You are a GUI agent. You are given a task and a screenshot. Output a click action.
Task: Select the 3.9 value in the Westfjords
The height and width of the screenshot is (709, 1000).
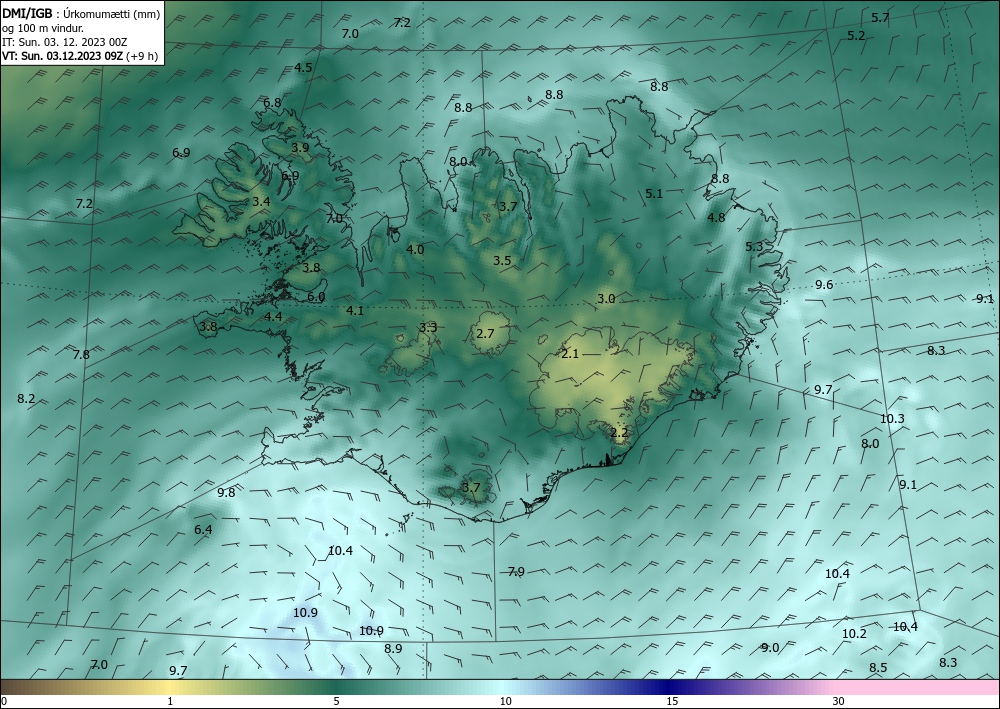pyautogui.click(x=300, y=147)
